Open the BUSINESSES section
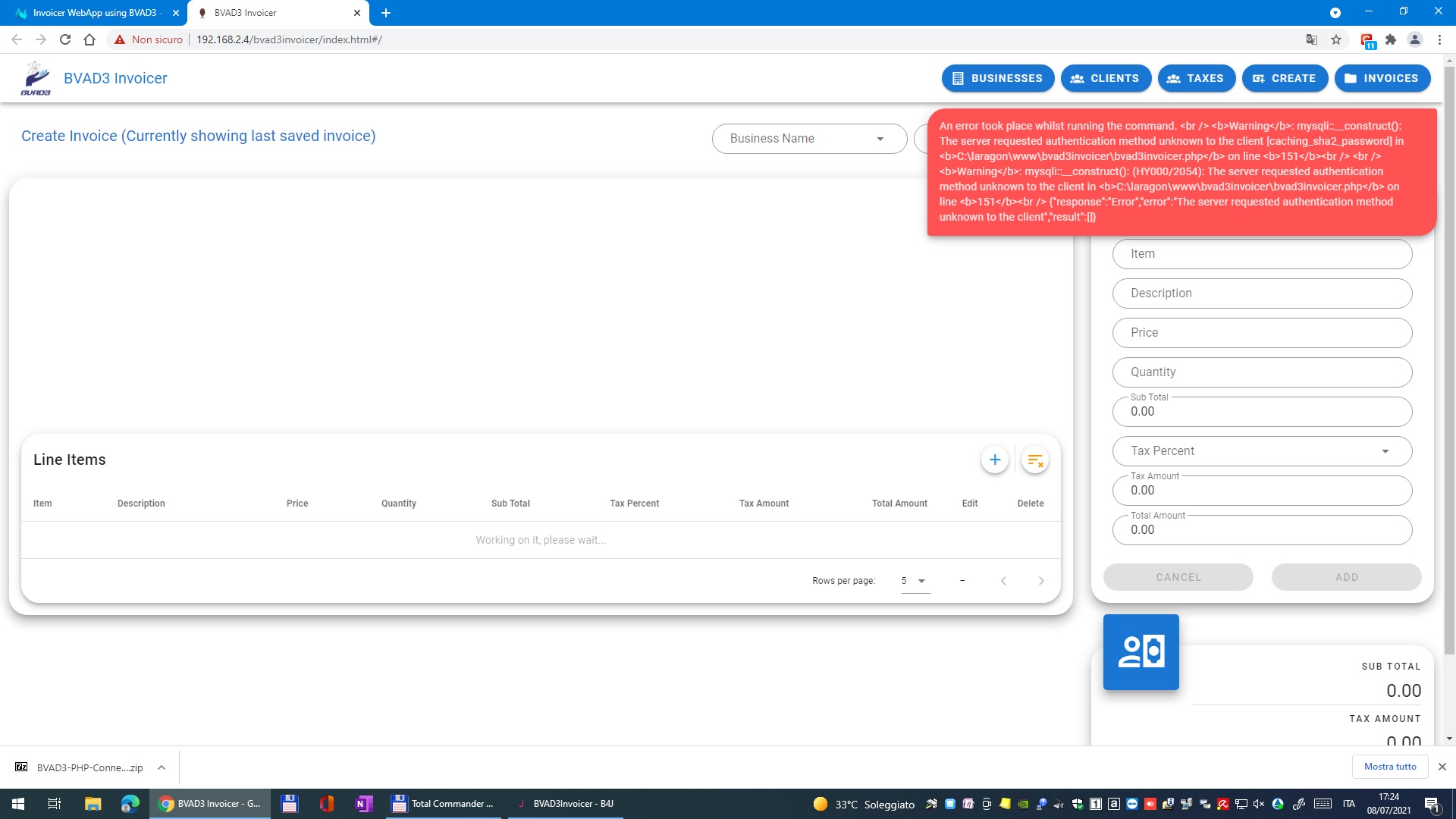1456x819 pixels. [x=997, y=78]
